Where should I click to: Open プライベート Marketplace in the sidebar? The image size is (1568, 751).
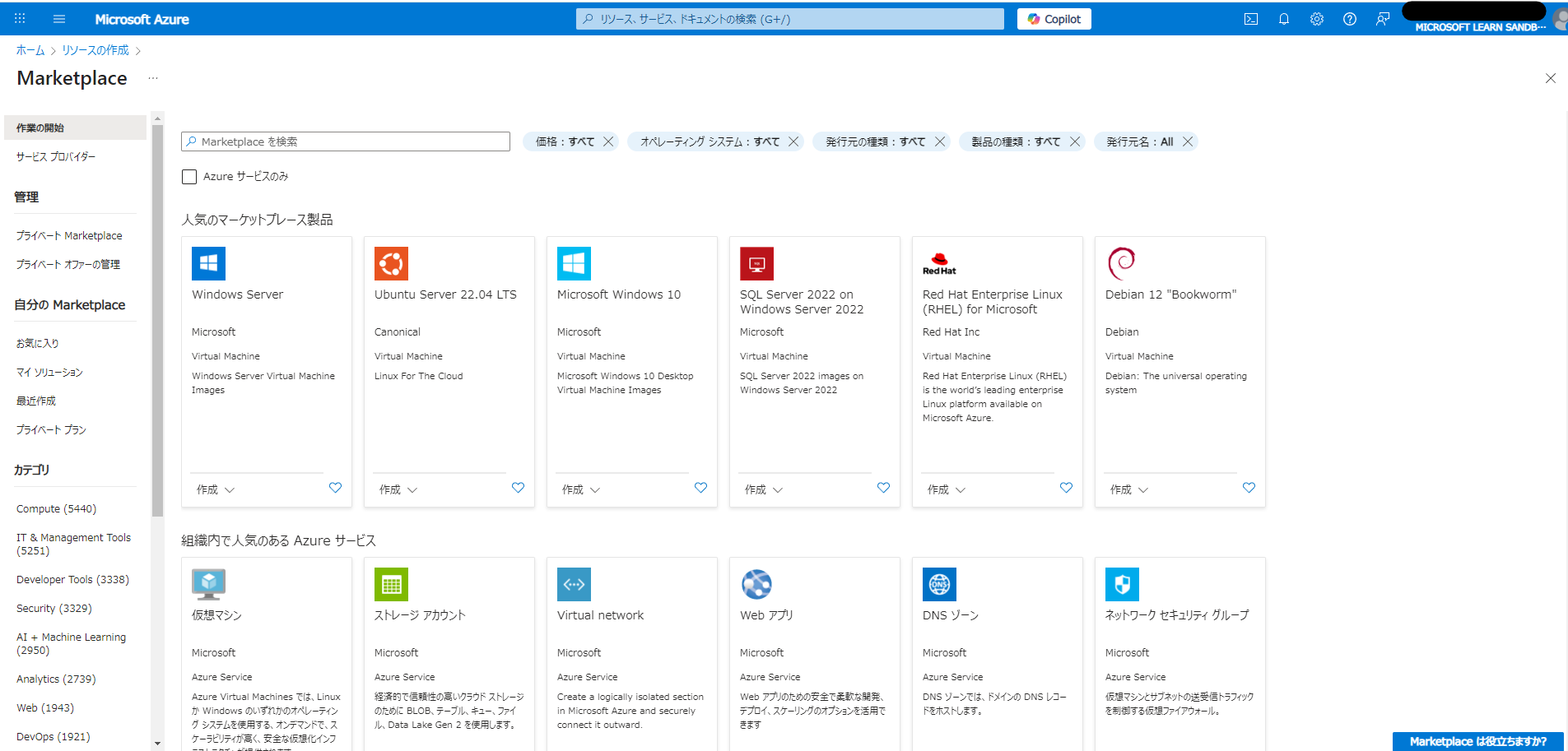tap(69, 235)
